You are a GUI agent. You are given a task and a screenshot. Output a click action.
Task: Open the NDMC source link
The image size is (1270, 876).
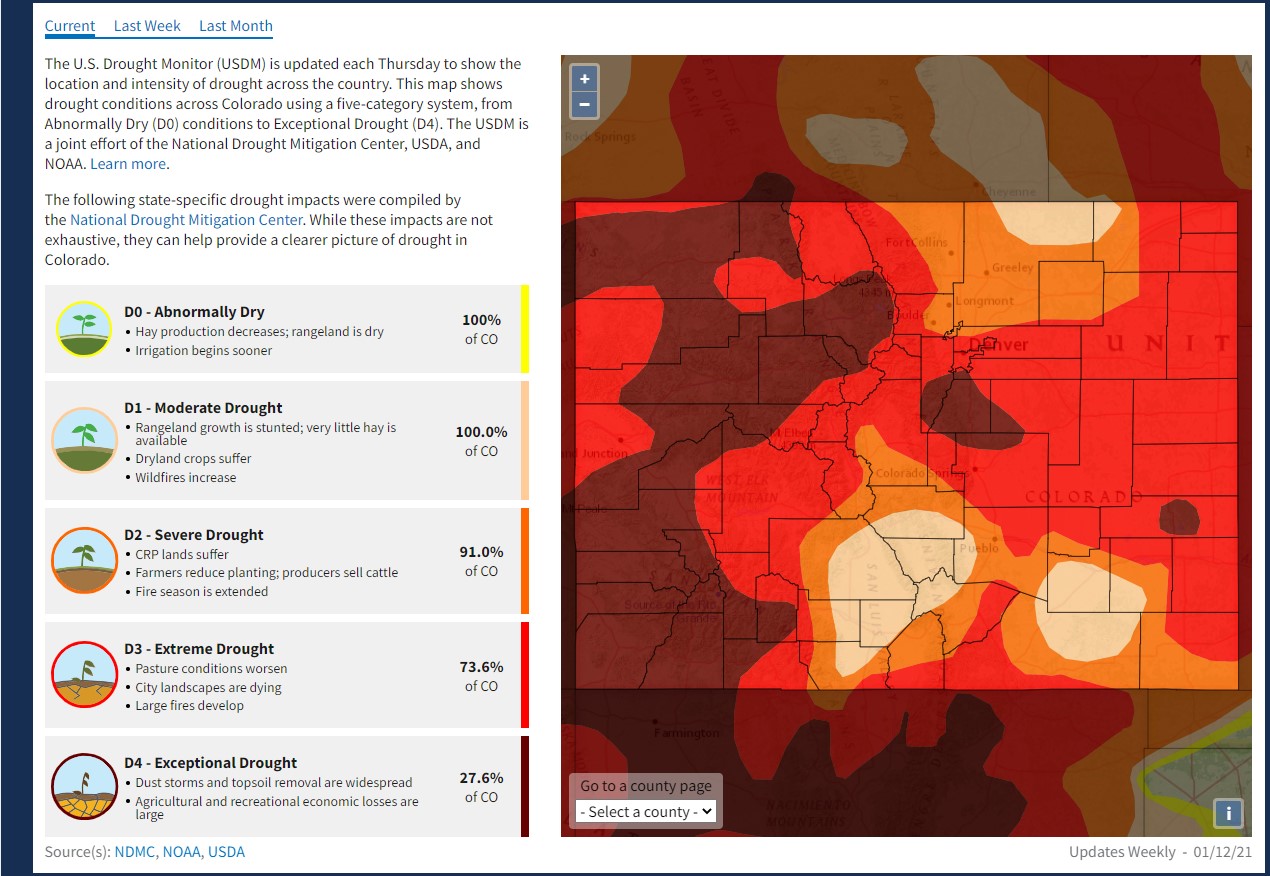click(134, 852)
